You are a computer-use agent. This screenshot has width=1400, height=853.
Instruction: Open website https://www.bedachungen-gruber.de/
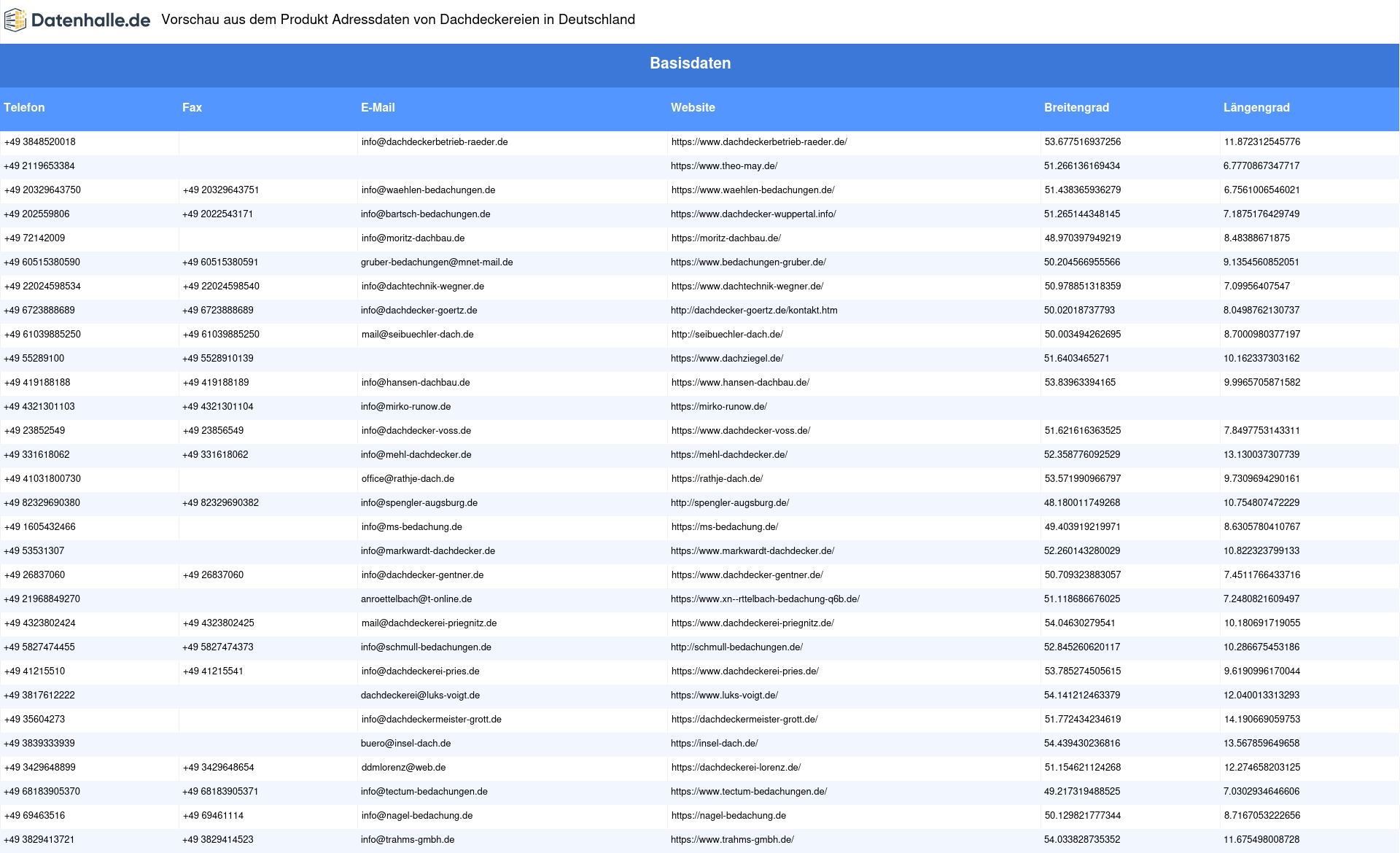(x=748, y=262)
